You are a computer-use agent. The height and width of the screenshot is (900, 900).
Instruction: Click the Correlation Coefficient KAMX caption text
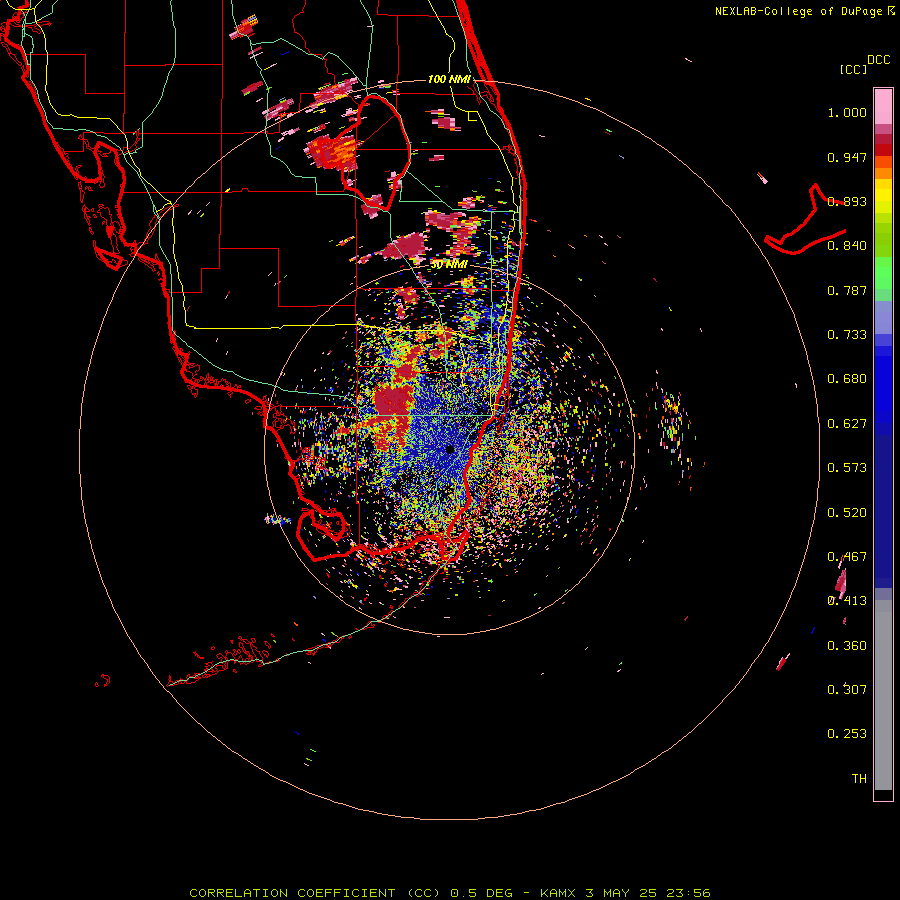click(450, 893)
